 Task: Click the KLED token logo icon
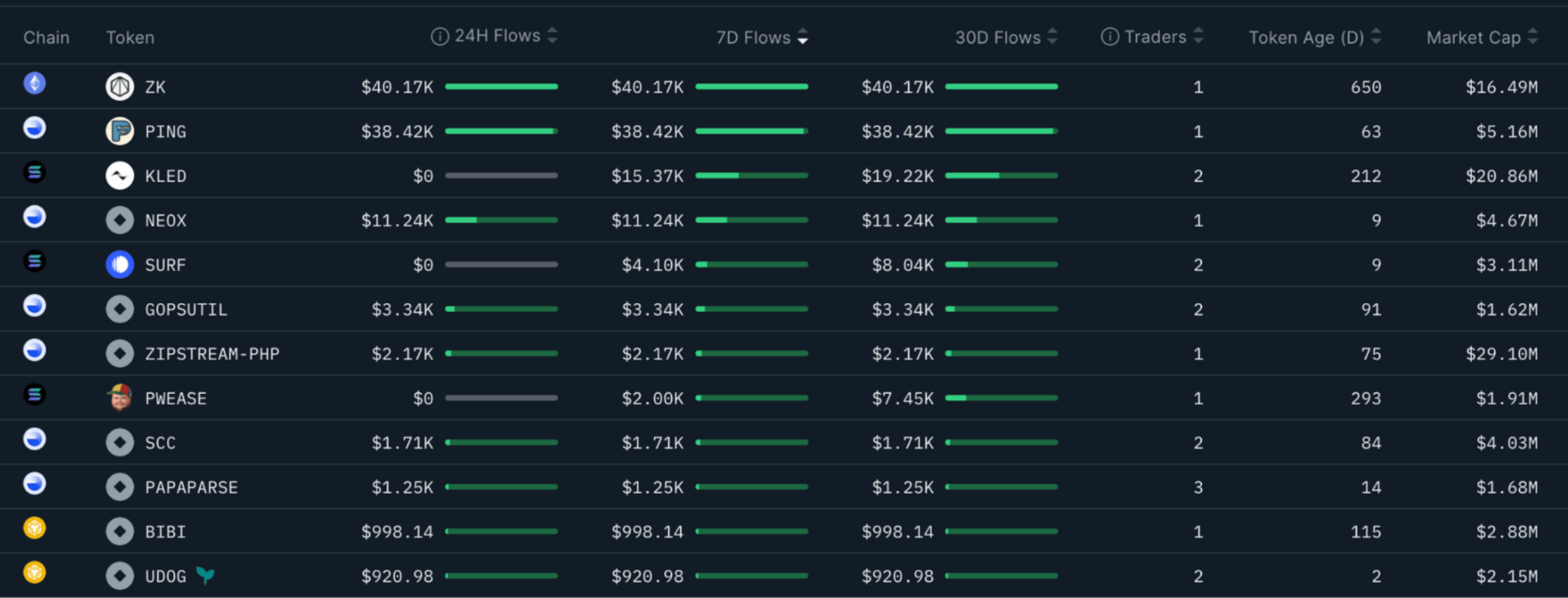coord(119,176)
